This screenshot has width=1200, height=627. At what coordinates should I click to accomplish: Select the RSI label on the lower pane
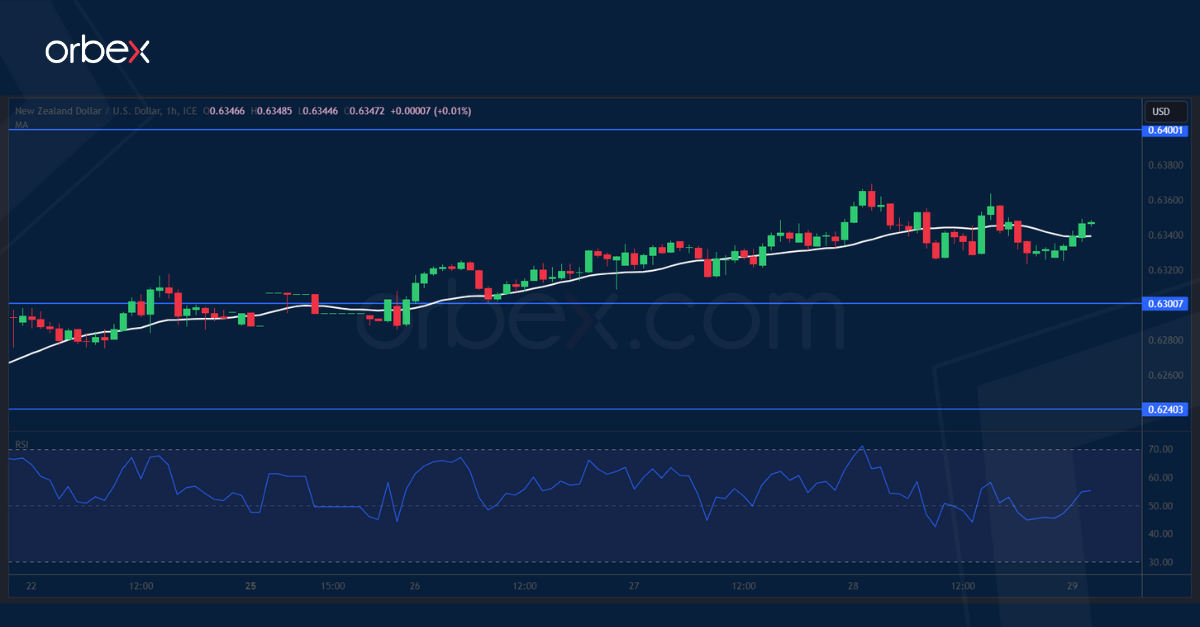click(x=21, y=447)
